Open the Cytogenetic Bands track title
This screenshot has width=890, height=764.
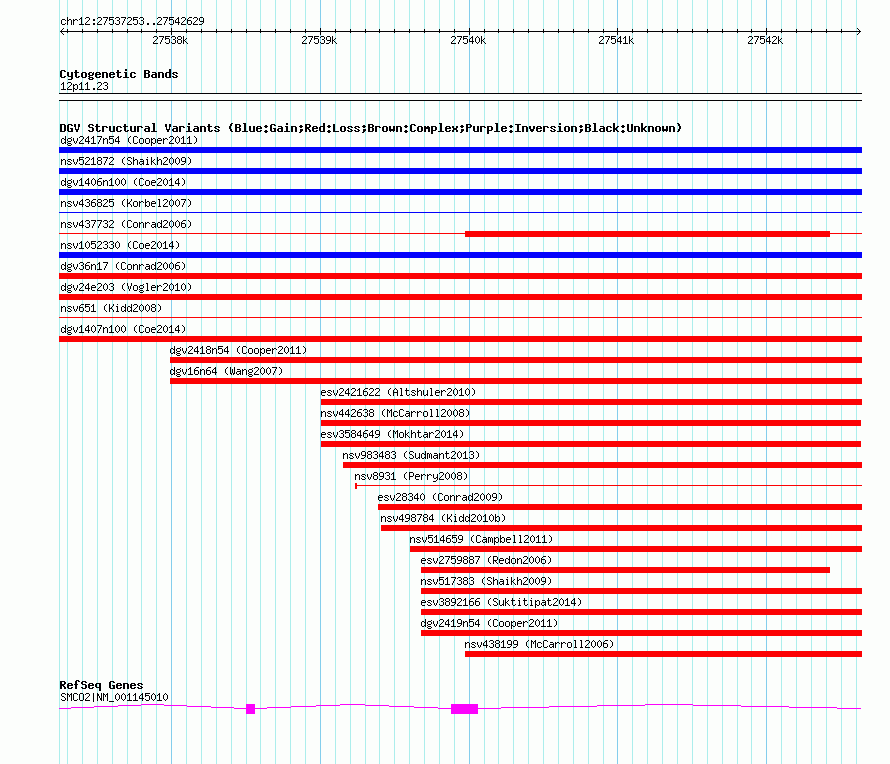[x=119, y=74]
